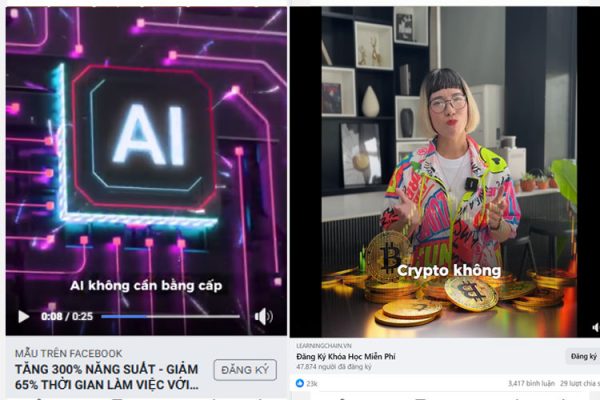Toggle sound icon on the crypto video
The image size is (600, 400).
[x=595, y=327]
